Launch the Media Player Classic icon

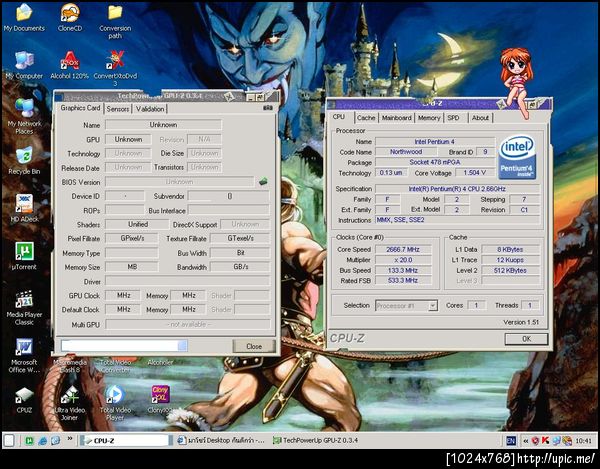(24, 308)
